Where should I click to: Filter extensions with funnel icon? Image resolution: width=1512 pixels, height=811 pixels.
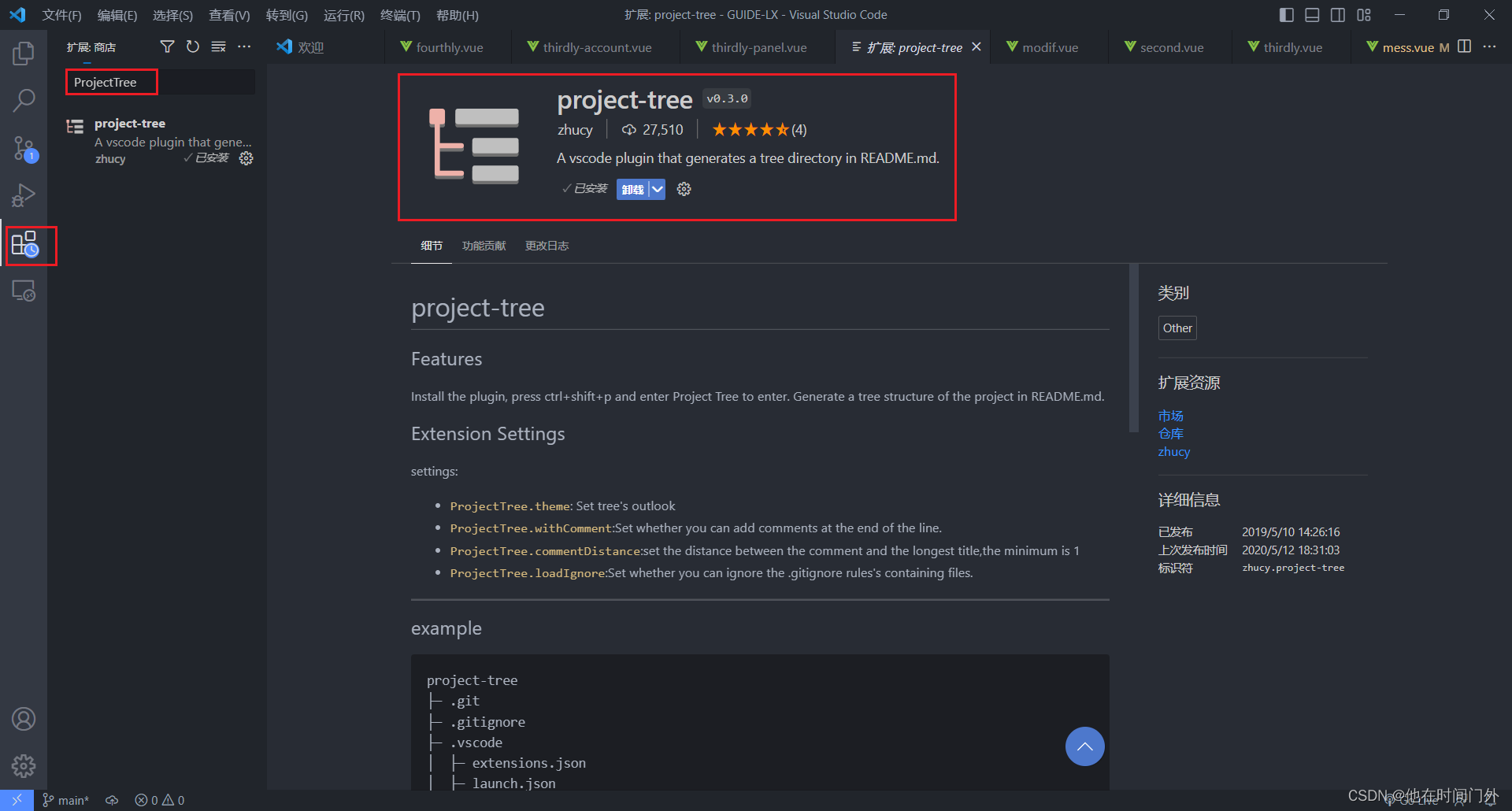167,47
